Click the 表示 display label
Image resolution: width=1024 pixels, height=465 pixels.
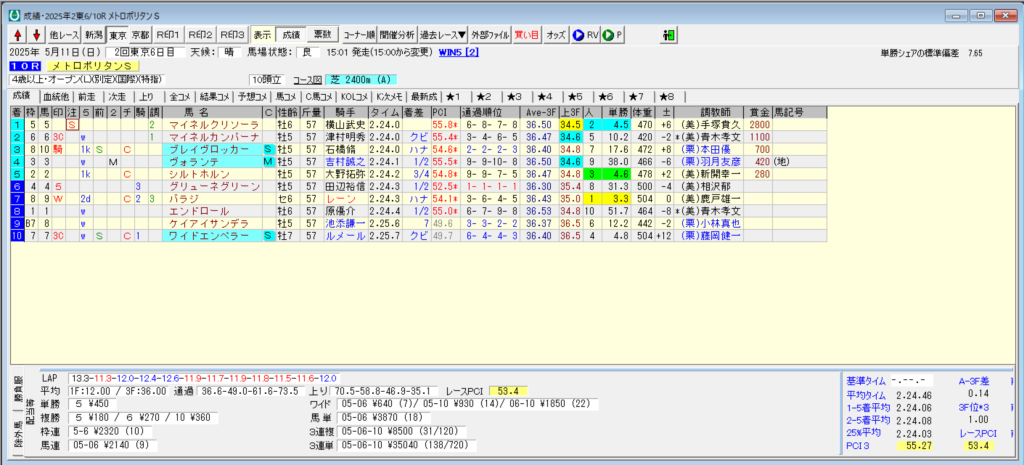262,35
